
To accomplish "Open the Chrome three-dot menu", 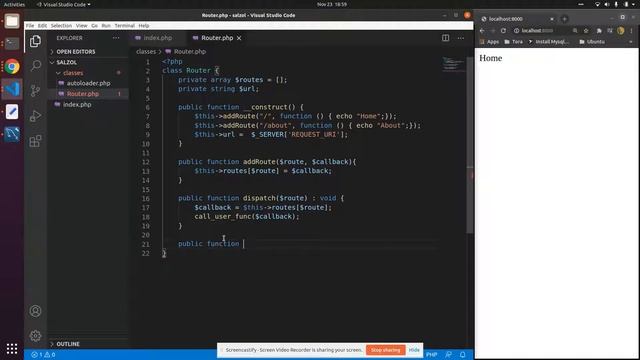I will 631,31.
